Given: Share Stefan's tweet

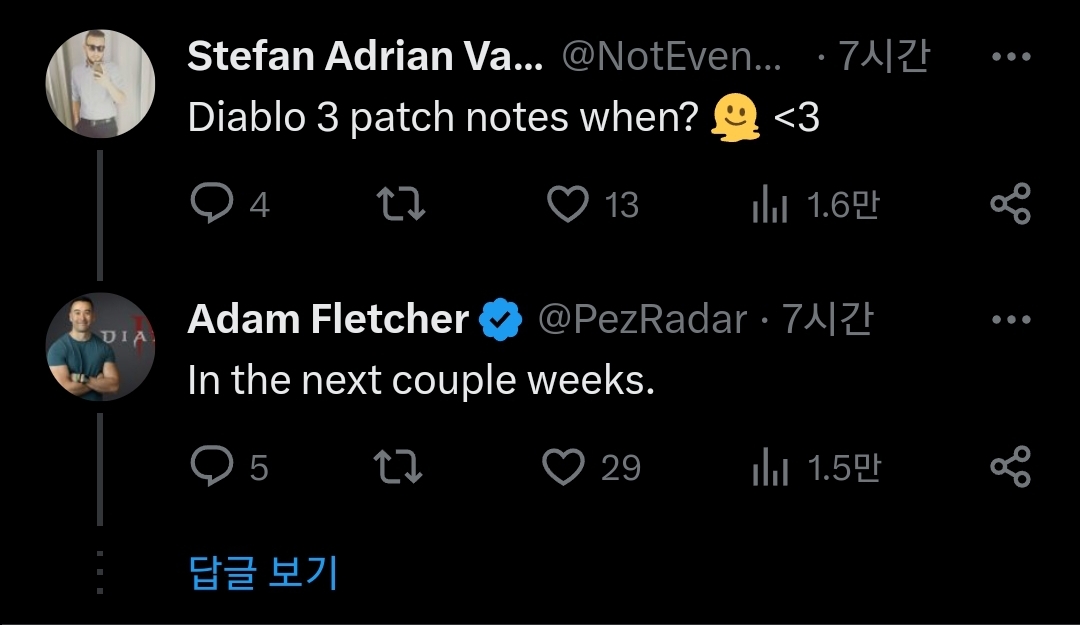Looking at the screenshot, I should tap(1010, 205).
